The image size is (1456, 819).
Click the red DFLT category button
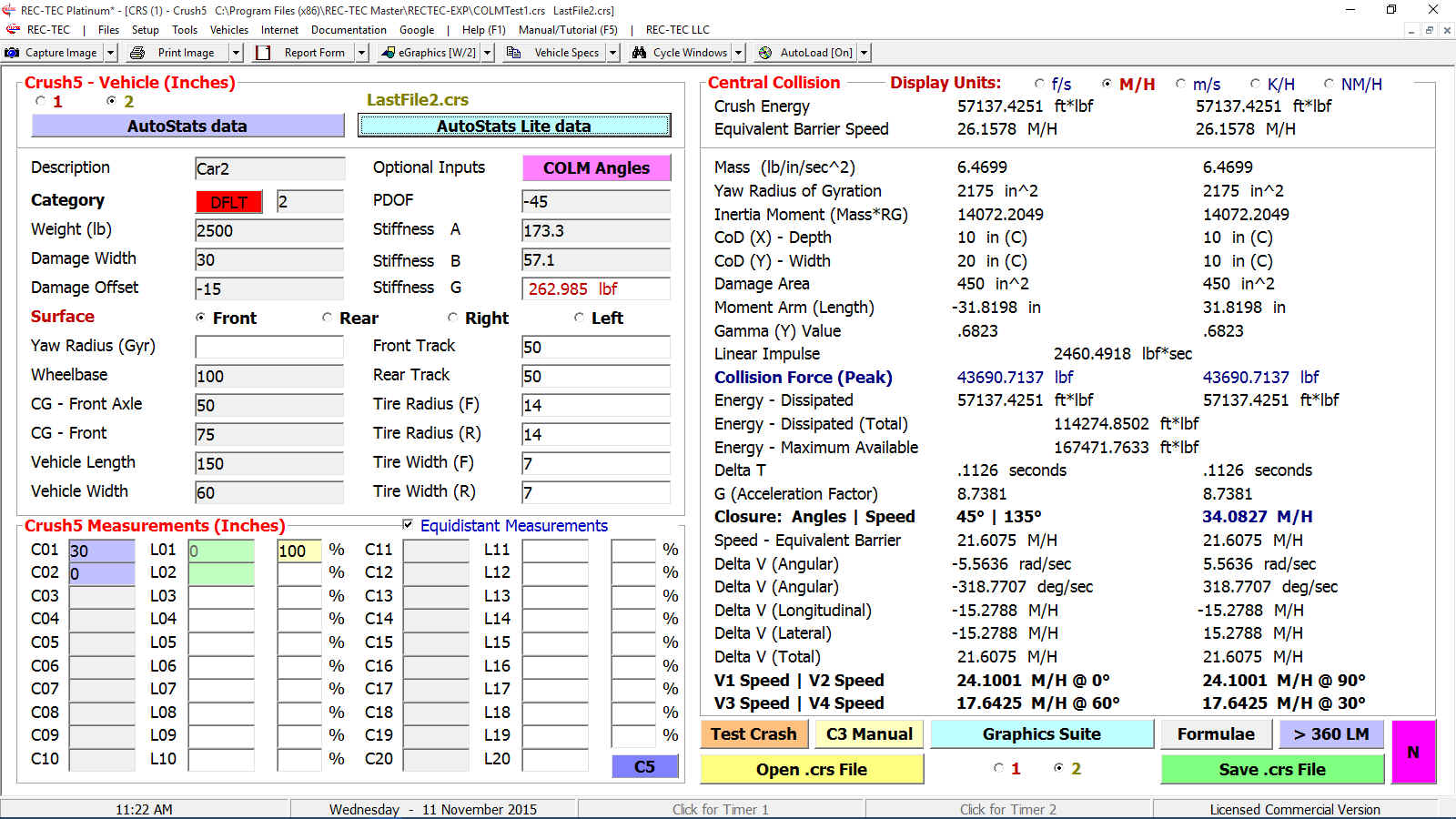(228, 202)
